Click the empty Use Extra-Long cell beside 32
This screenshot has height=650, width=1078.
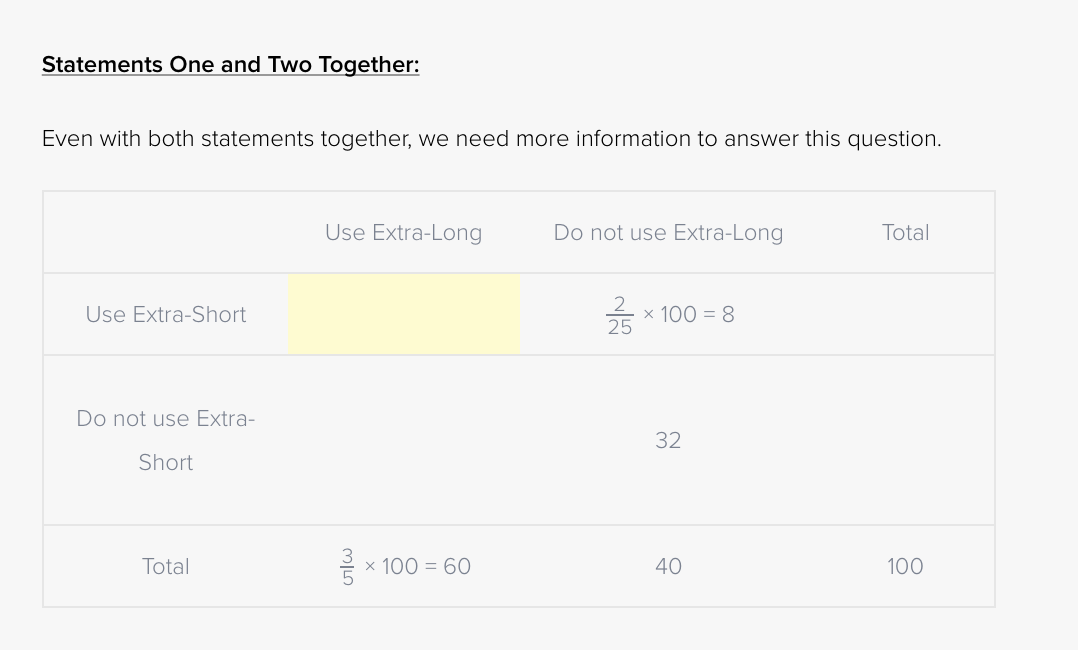(403, 440)
